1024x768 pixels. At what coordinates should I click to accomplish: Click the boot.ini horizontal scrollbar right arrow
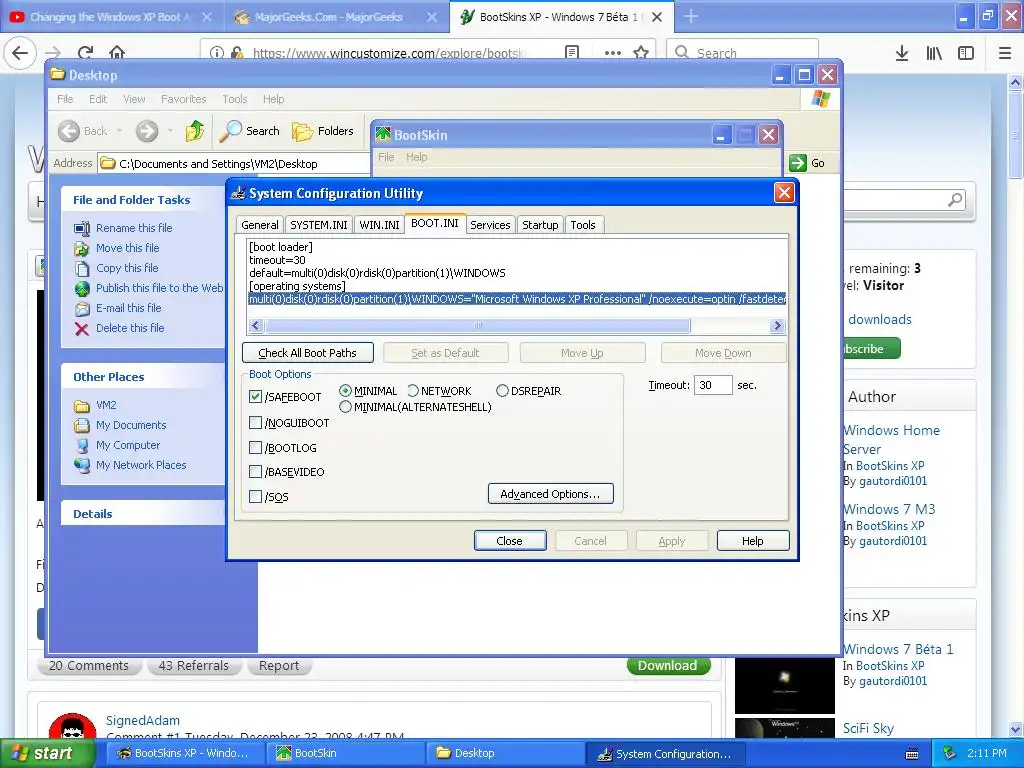[x=776, y=325]
